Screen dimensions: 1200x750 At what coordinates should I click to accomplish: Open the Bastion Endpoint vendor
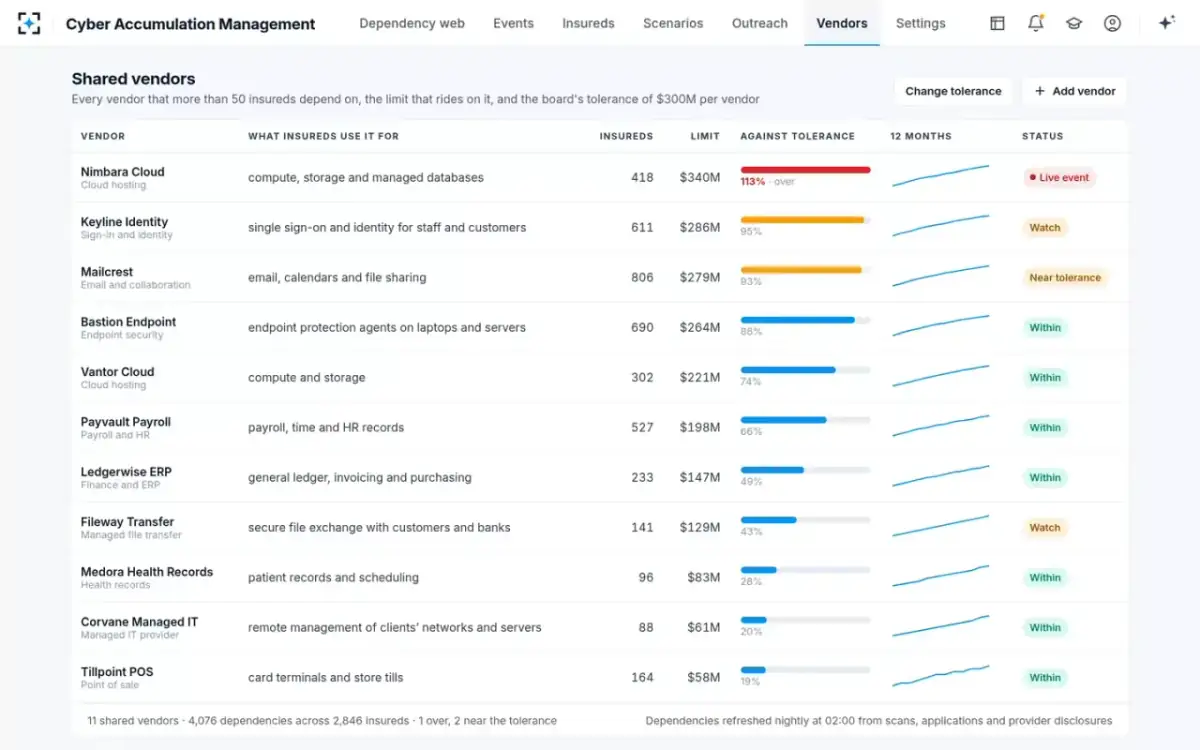point(128,322)
